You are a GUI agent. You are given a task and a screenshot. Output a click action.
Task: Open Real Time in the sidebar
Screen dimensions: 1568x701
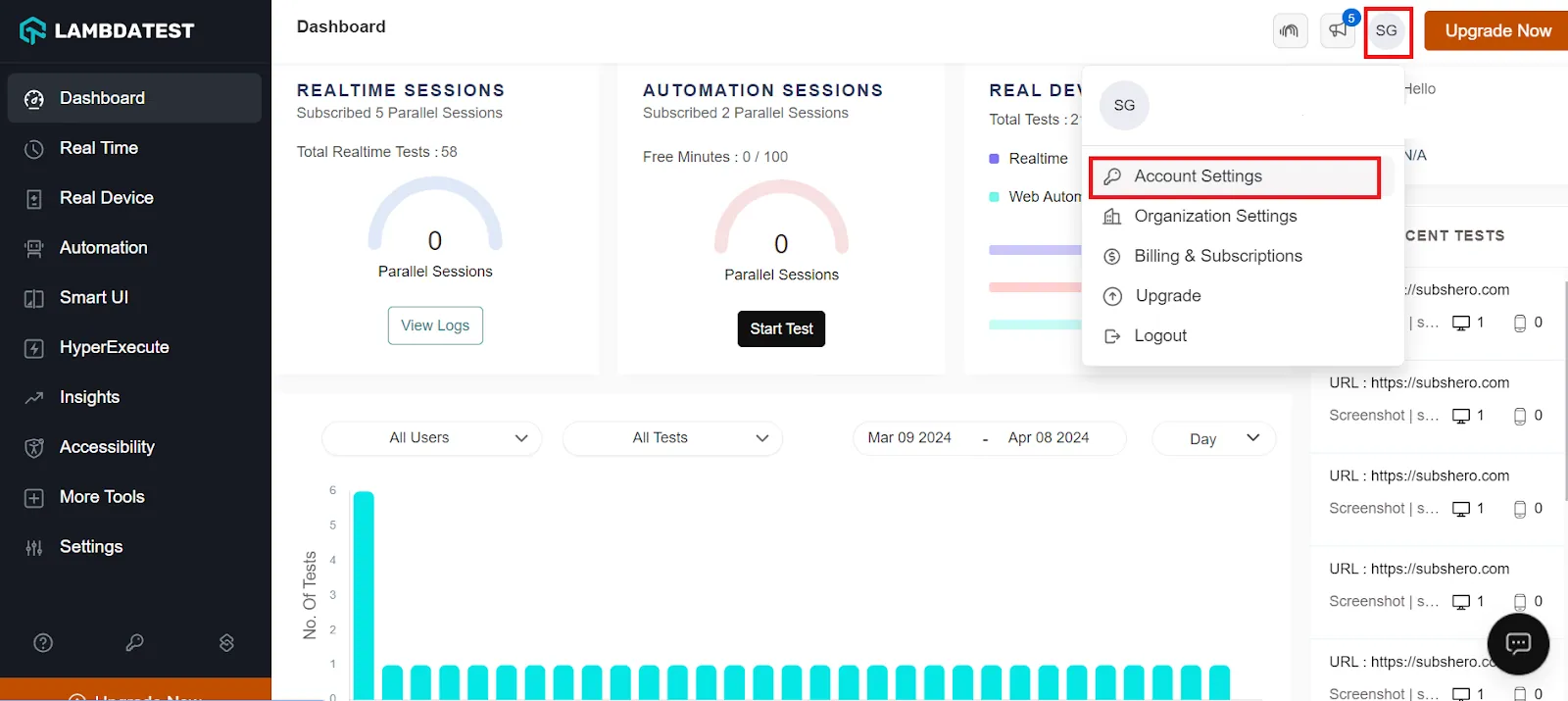coord(134,148)
